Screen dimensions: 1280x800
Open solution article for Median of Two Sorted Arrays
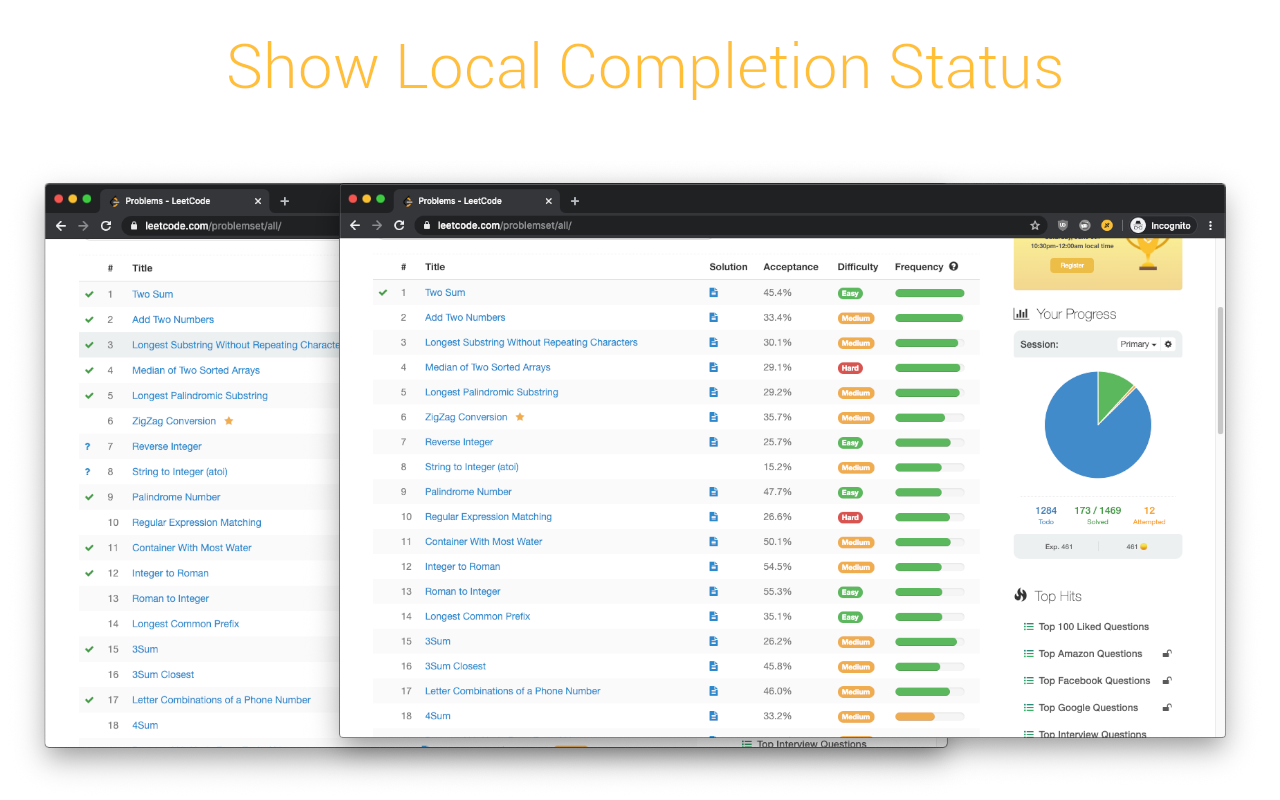713,368
